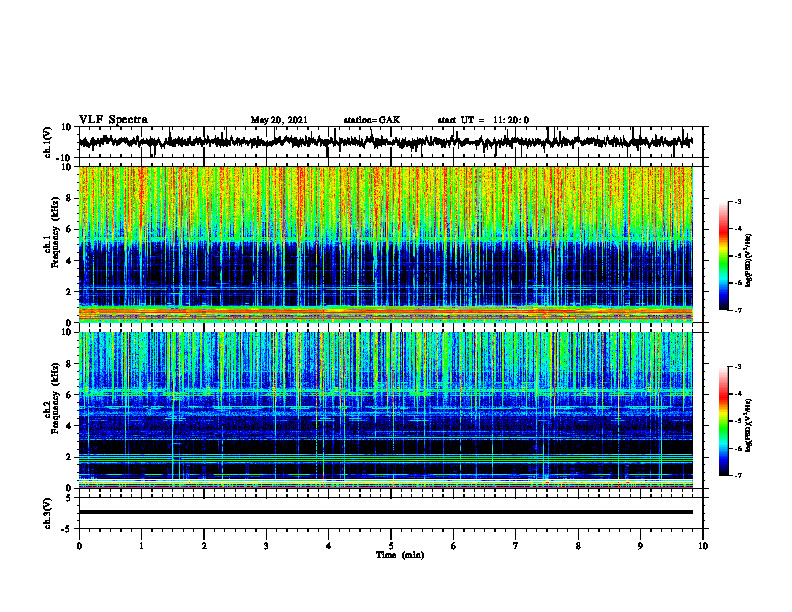The image size is (792, 612).
Task: Click the 6 kHz tick label on ch.2 spectrogram
Action: coord(71,395)
